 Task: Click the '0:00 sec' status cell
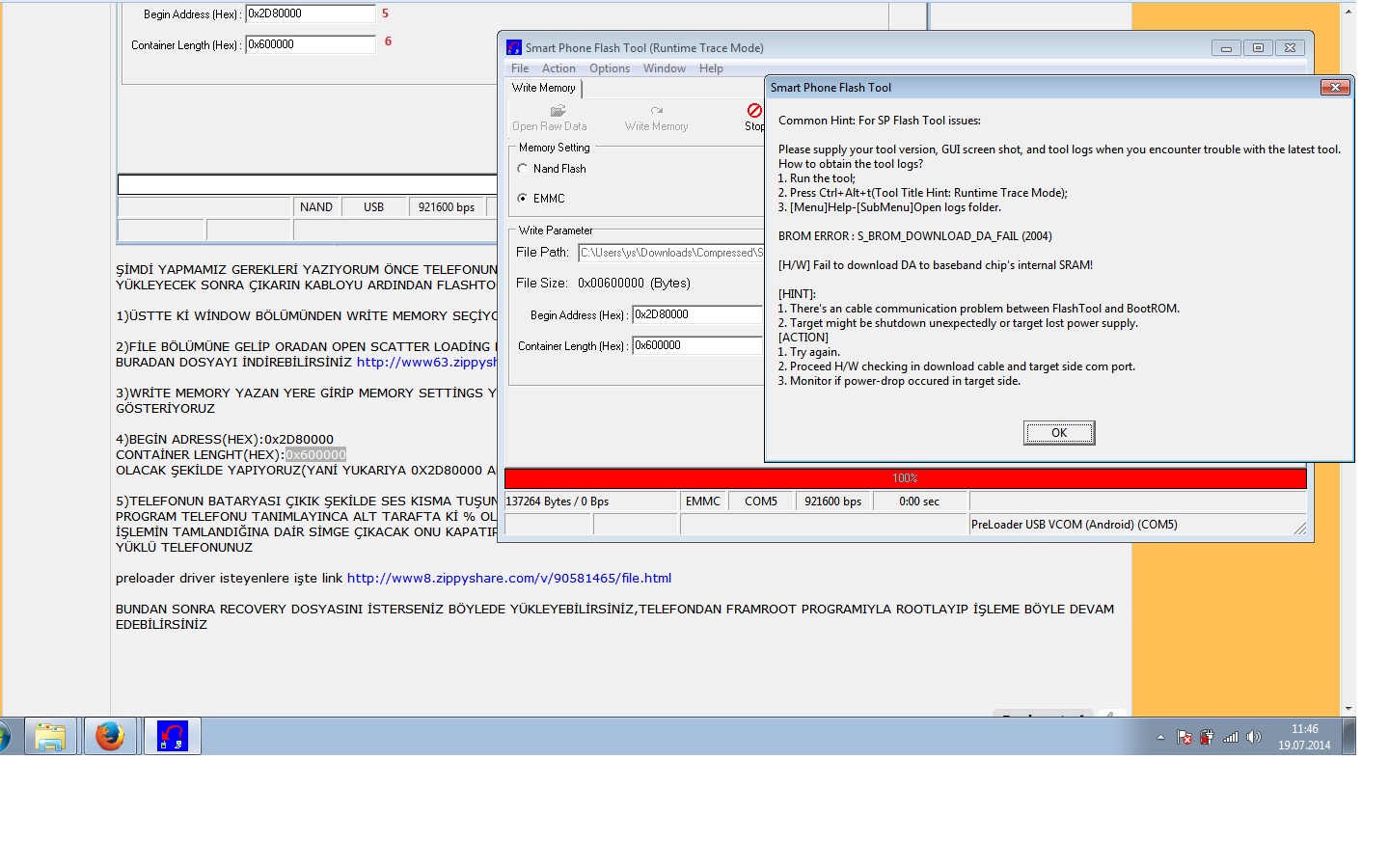pos(919,502)
